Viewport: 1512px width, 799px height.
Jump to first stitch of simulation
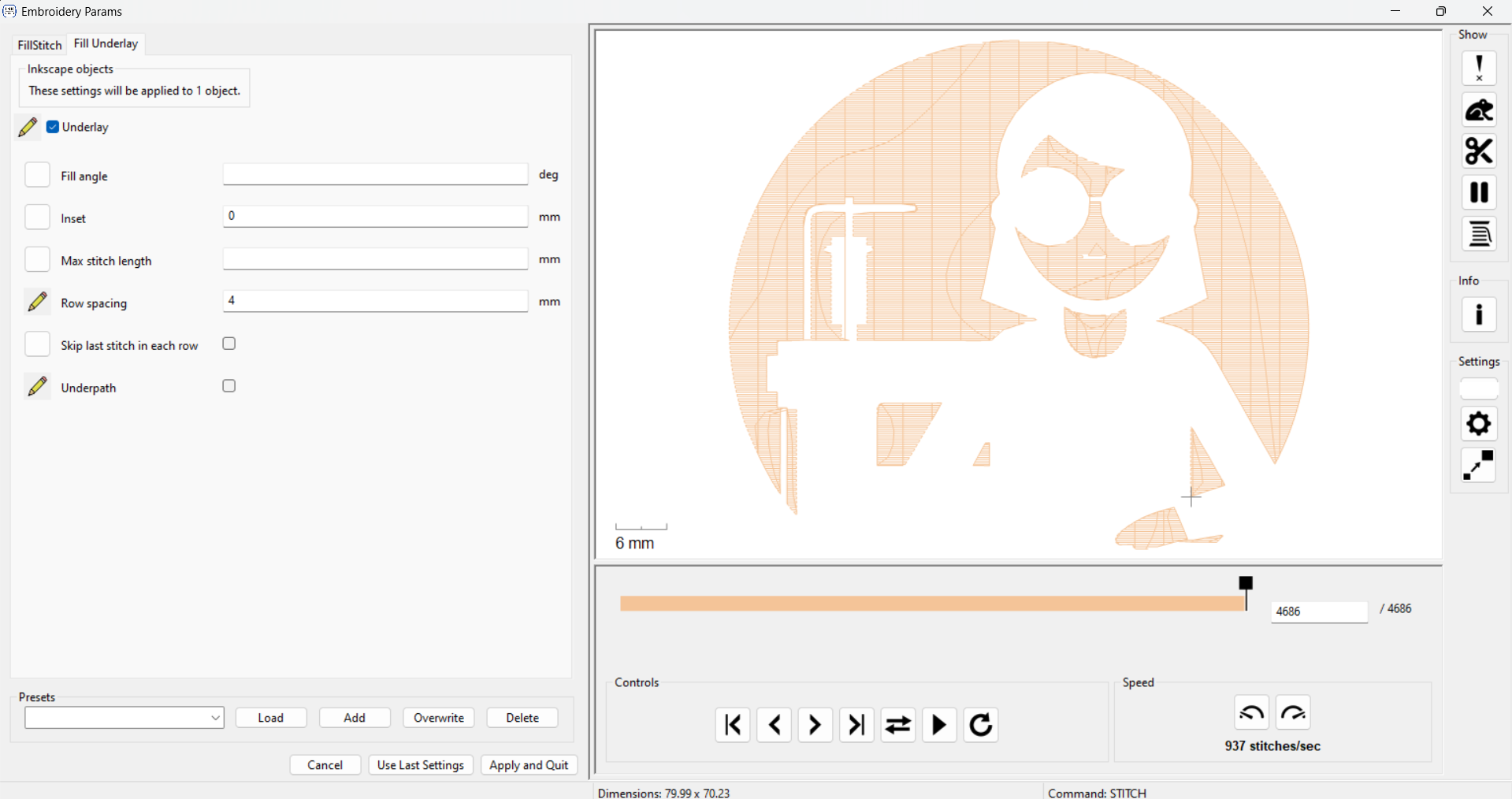[x=733, y=725]
